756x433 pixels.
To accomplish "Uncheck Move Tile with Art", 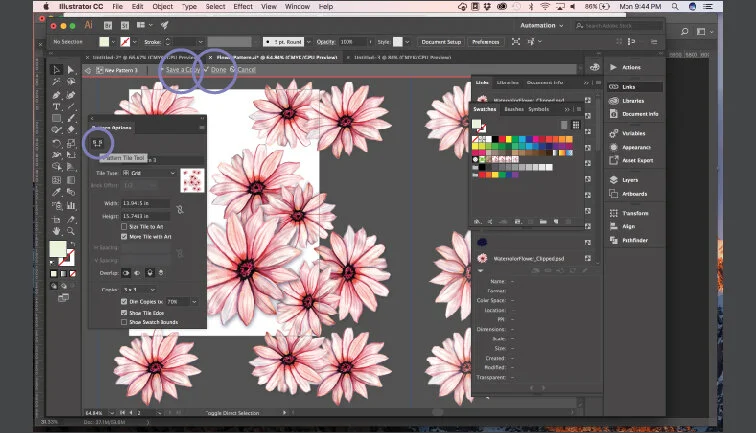I will [x=124, y=237].
